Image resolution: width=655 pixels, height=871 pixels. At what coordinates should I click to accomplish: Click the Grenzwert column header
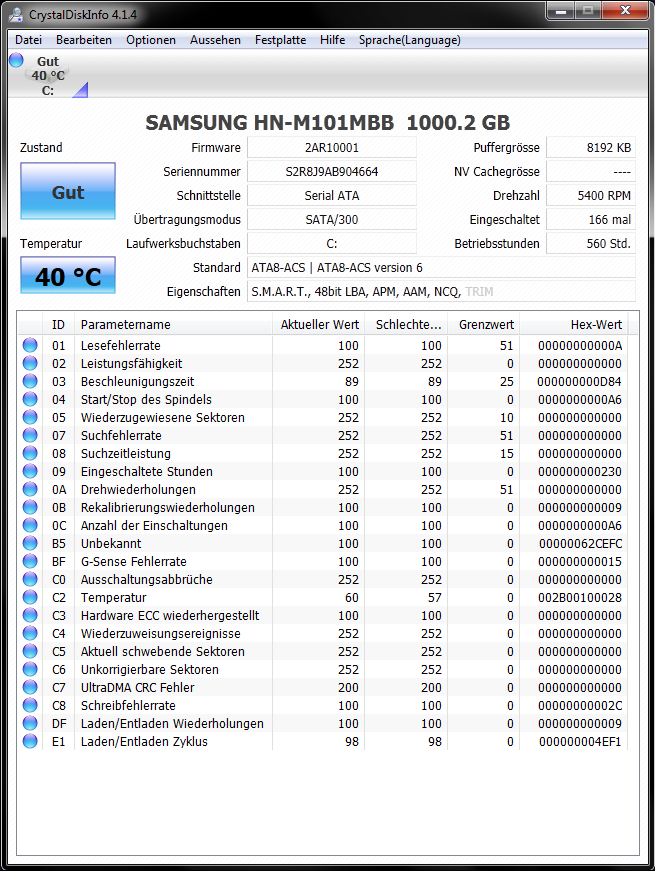[484, 324]
